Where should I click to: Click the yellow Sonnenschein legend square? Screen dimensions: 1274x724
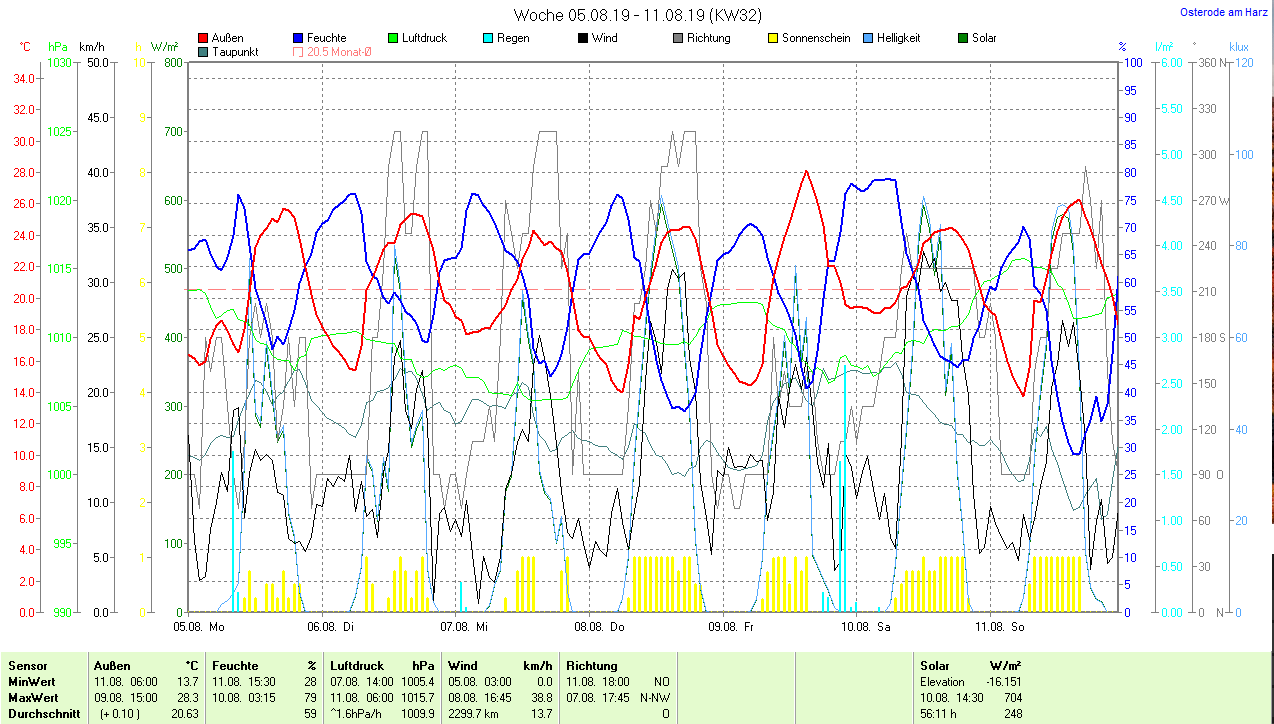tap(773, 39)
